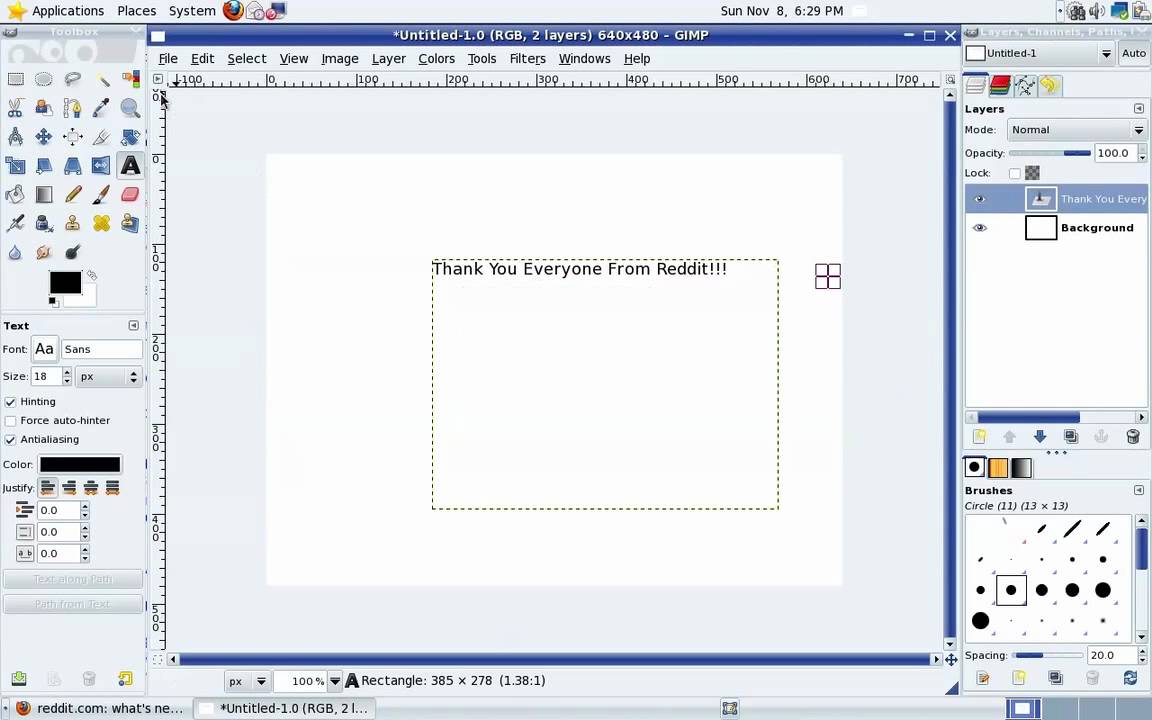Set text justify to filled
1152x720 pixels.
pos(112,488)
